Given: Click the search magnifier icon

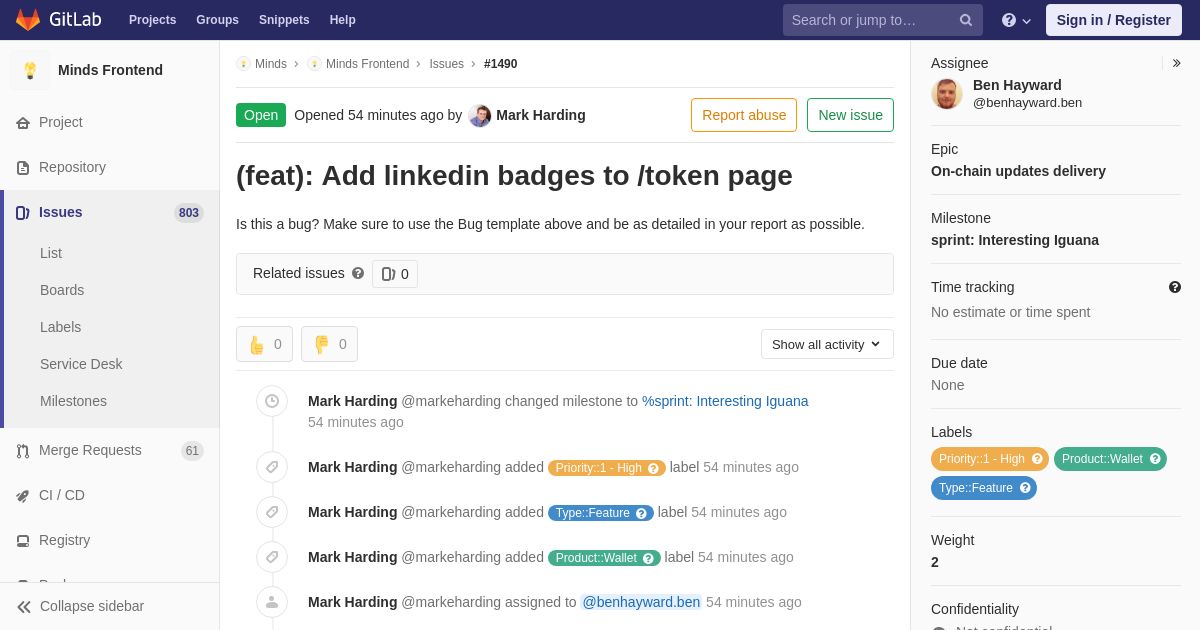Looking at the screenshot, I should point(965,20).
